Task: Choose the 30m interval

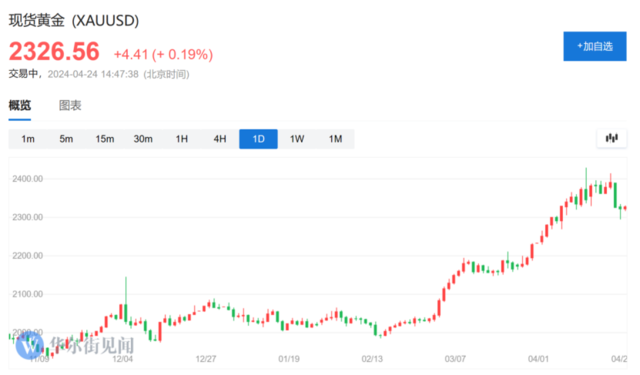Action: (x=143, y=139)
